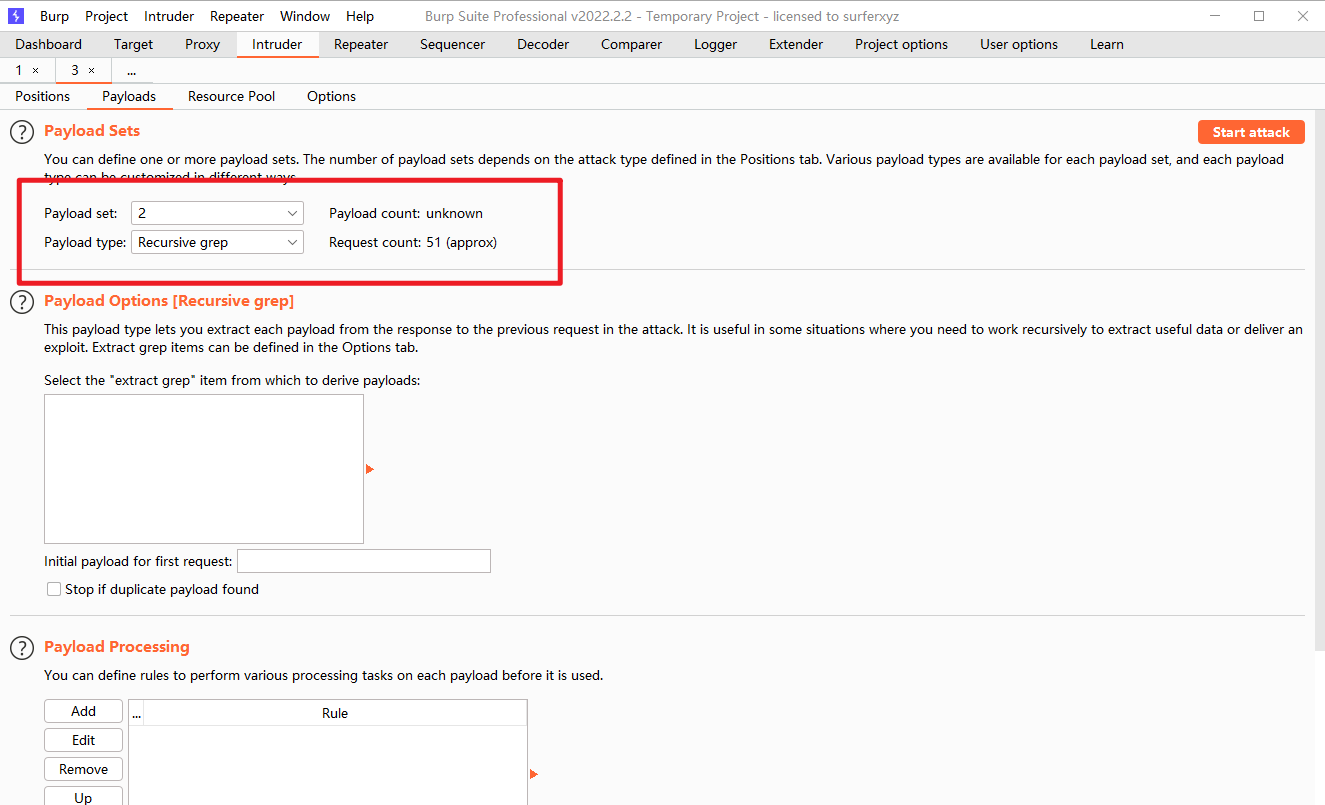The height and width of the screenshot is (805, 1325).
Task: Expand the Payload type dropdown
Action: tap(217, 242)
